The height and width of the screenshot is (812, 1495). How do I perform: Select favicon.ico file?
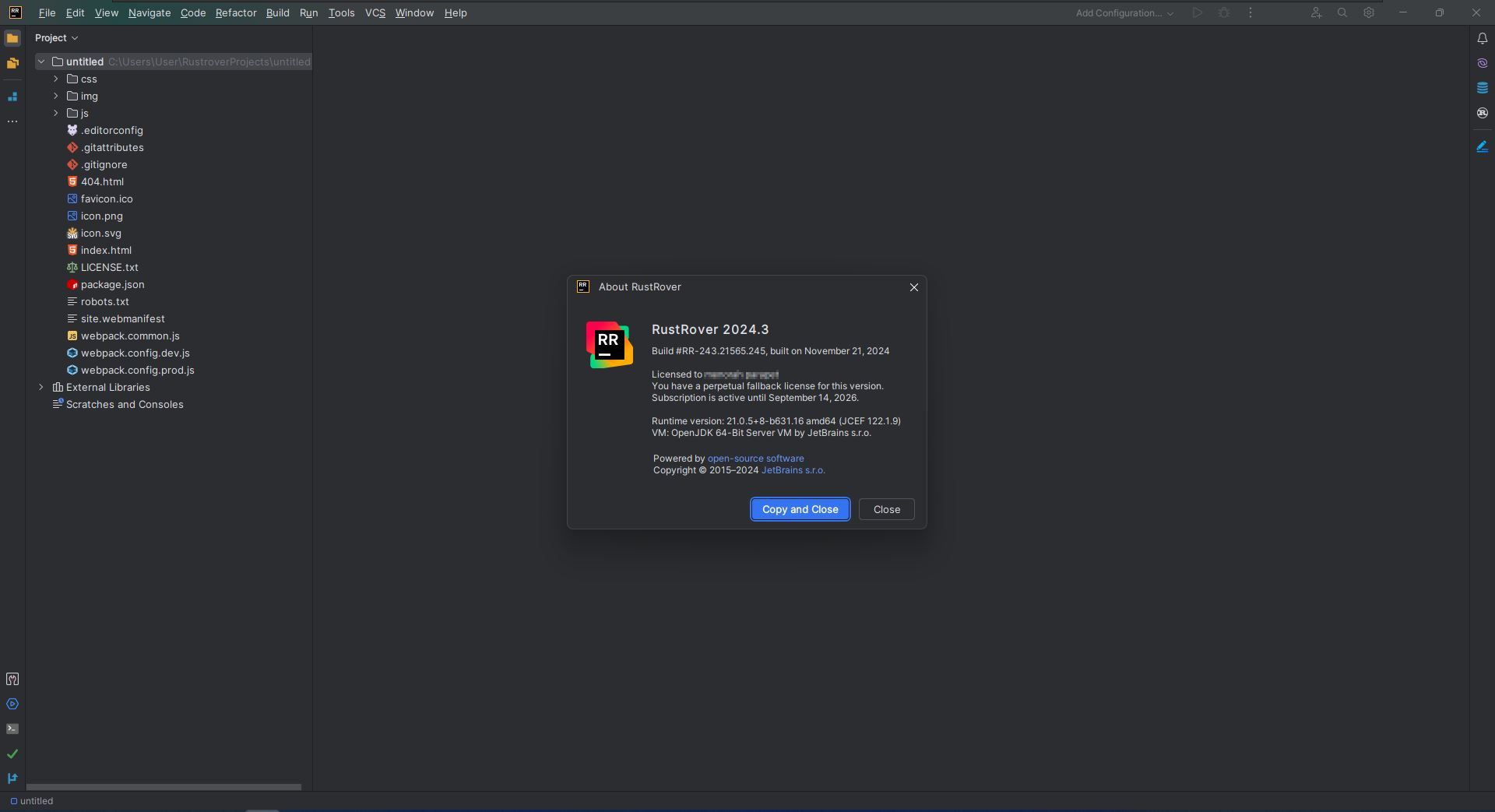(x=107, y=199)
